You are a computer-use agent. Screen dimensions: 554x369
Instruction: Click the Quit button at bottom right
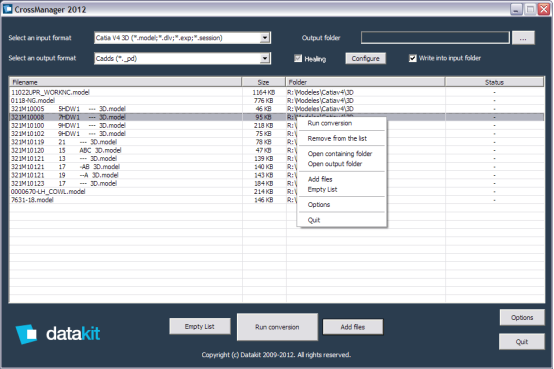522,341
